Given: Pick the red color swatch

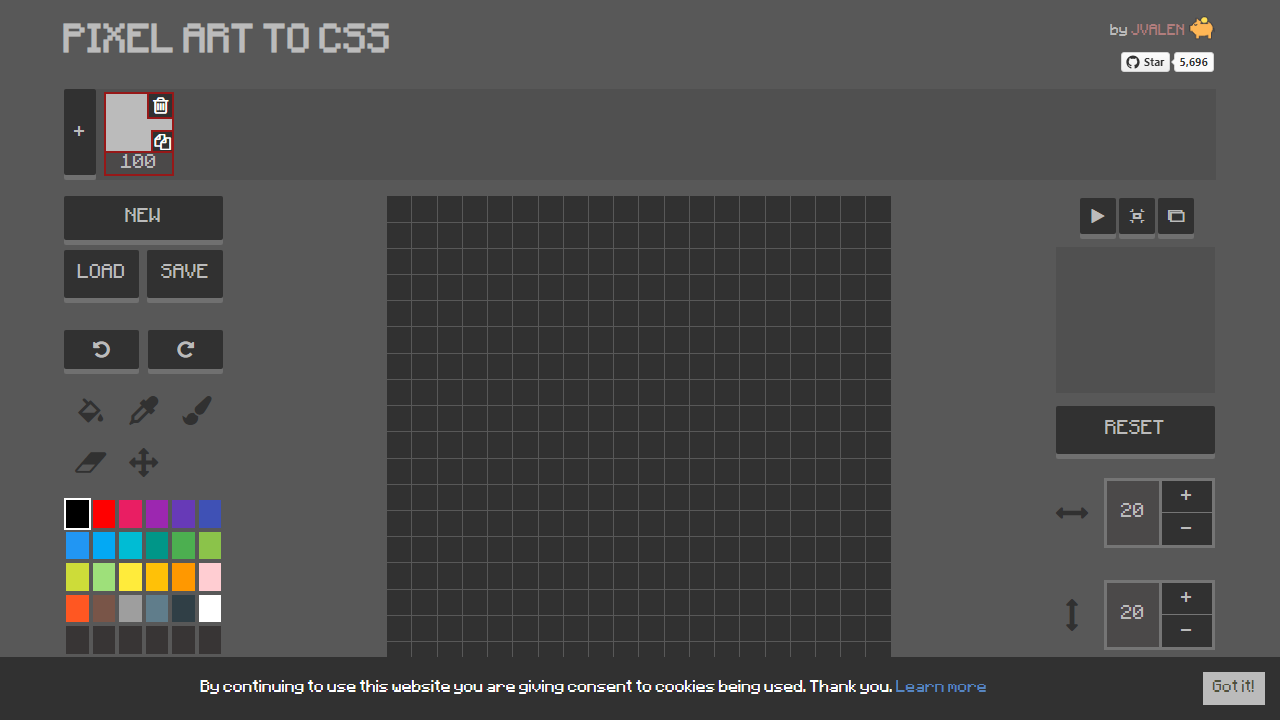Looking at the screenshot, I should coord(104,514).
